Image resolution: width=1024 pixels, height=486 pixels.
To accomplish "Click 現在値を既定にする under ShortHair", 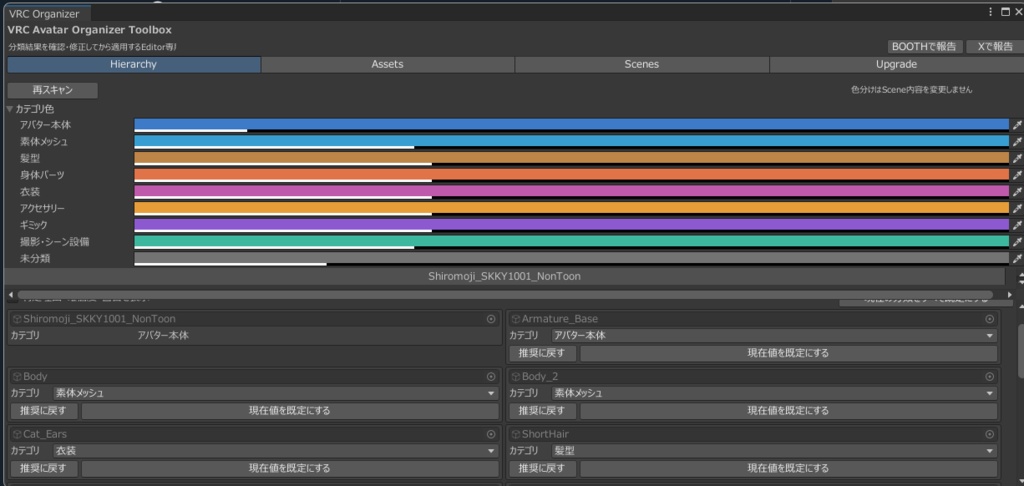I will 788,468.
